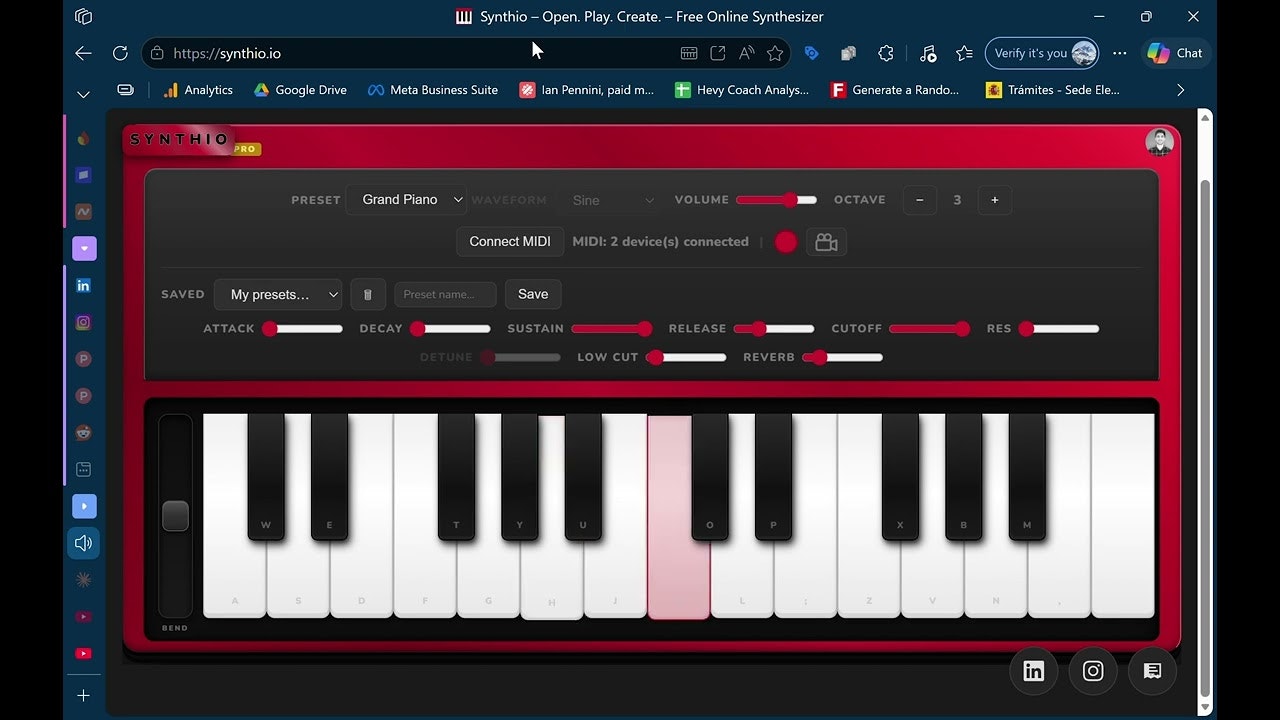Go back using the browser back arrow
This screenshot has height=720, width=1280.
point(83,53)
